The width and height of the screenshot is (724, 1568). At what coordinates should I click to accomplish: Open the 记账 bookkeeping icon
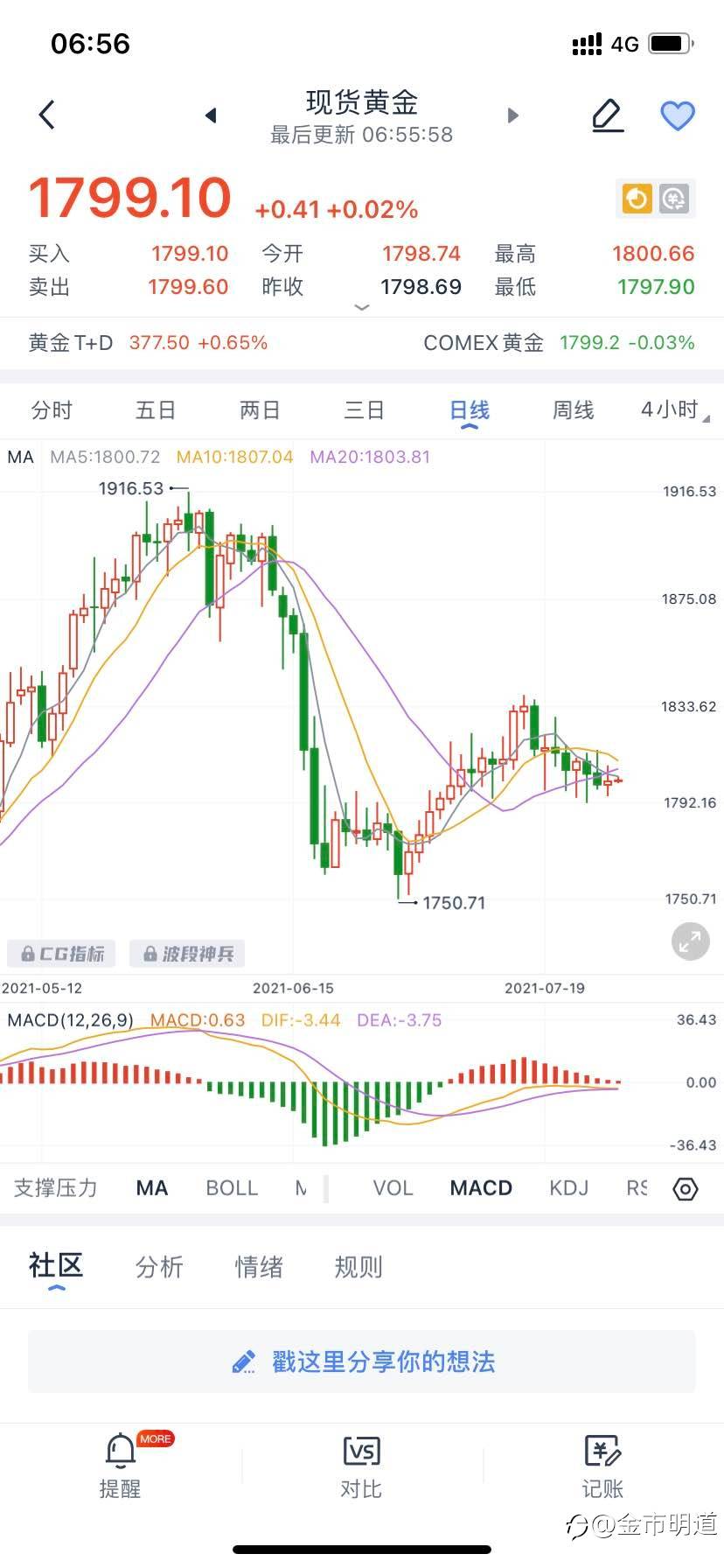(x=602, y=1465)
